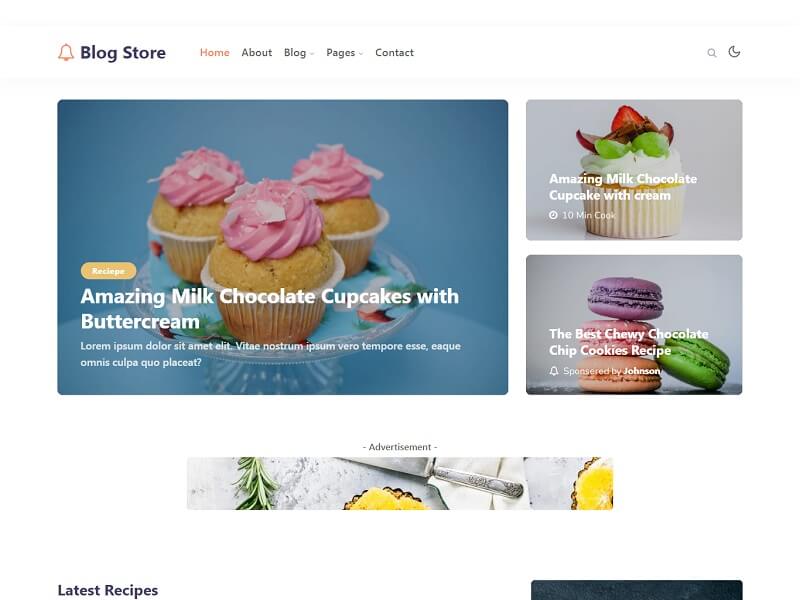Click the bell logo icon beside Blog Store
Screen dimensions: 800x600
pos(66,53)
